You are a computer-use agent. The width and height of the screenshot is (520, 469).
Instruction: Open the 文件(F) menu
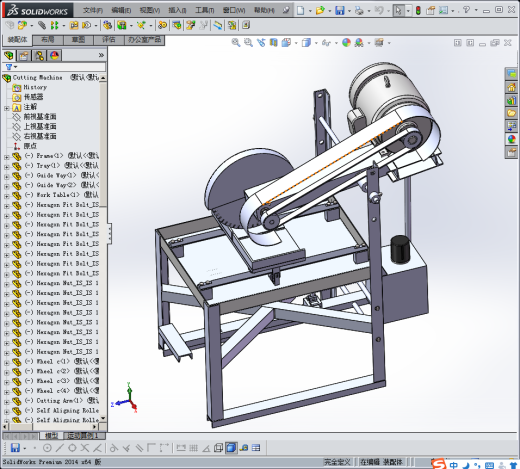tap(93, 11)
